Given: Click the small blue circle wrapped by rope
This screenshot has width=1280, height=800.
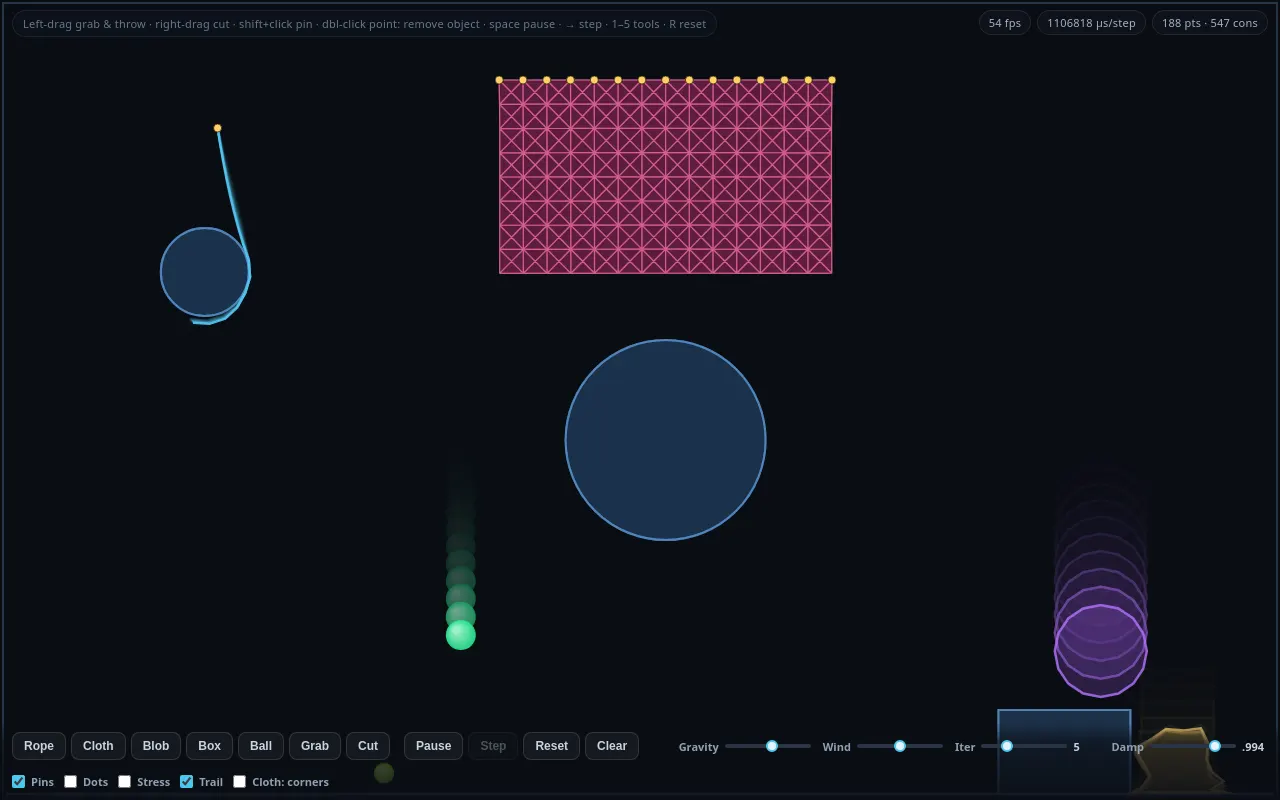Looking at the screenshot, I should (205, 272).
